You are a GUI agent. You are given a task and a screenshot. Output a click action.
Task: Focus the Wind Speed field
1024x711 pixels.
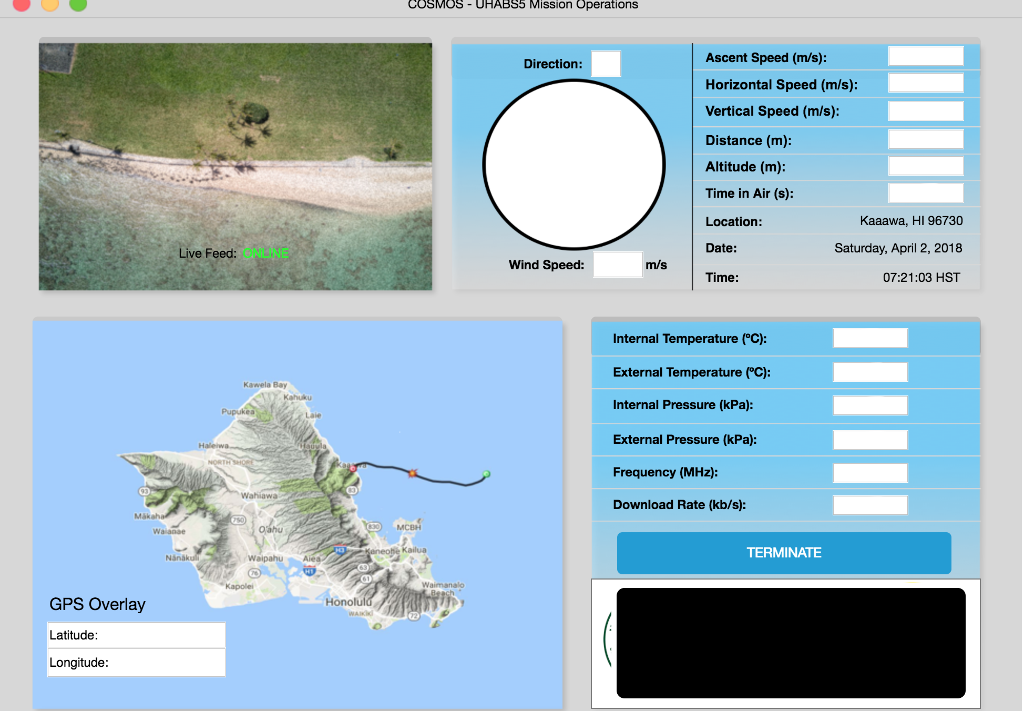click(x=617, y=265)
